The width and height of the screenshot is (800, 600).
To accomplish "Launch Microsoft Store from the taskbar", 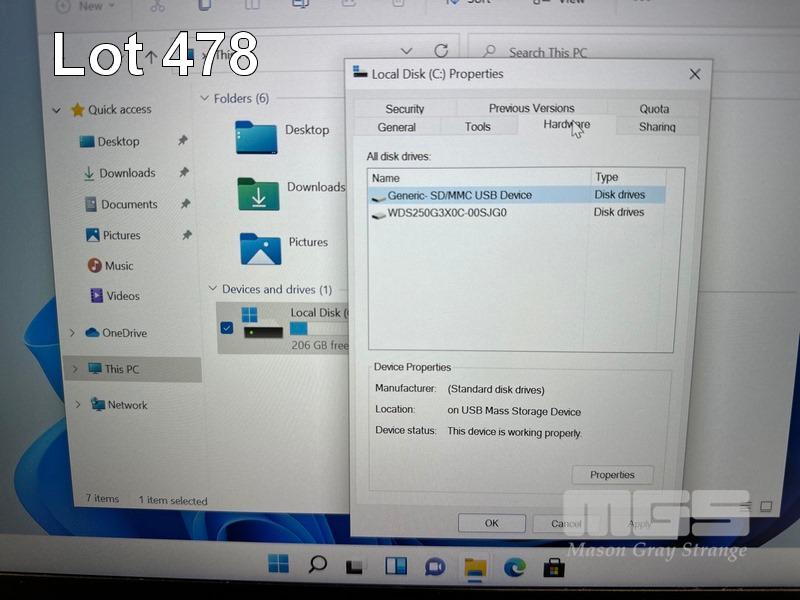I will pyautogui.click(x=553, y=567).
